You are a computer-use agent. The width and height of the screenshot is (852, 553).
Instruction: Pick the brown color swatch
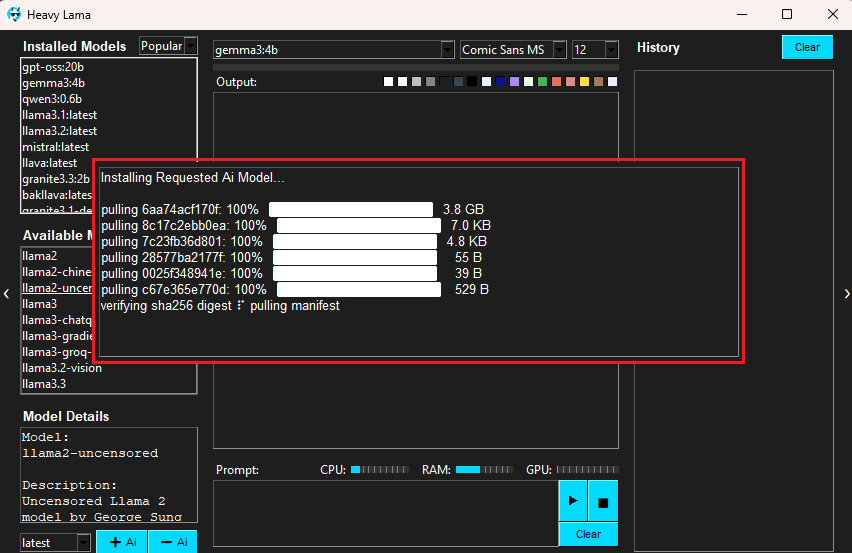(599, 81)
